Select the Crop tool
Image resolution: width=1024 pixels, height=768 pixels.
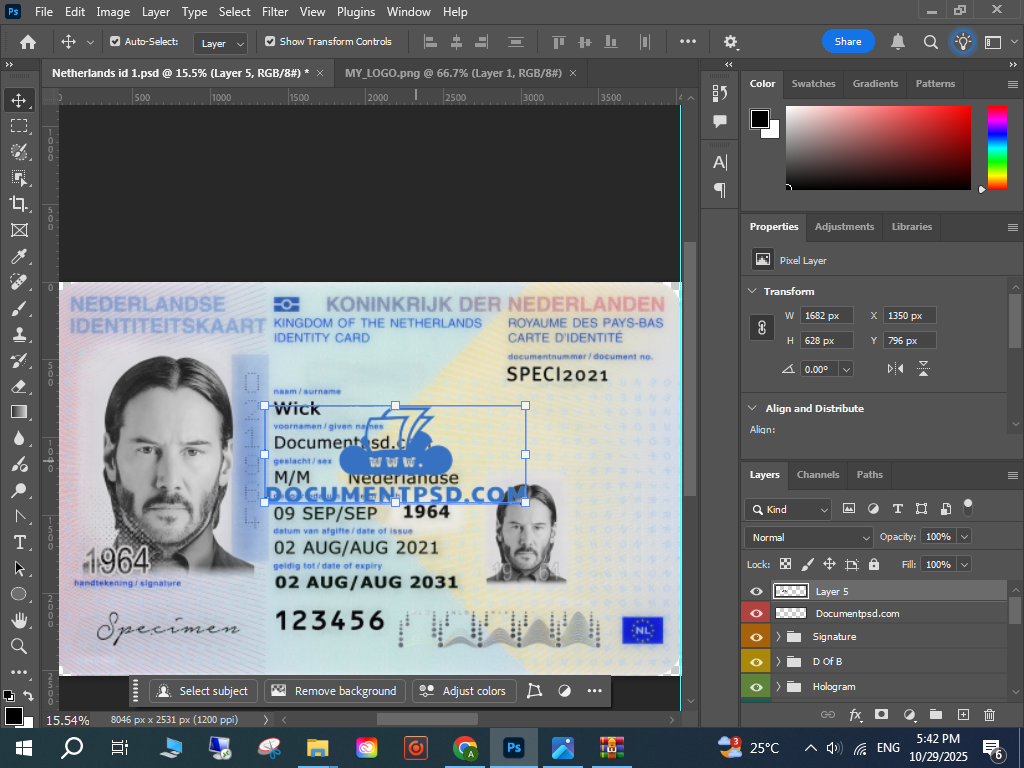(19, 204)
